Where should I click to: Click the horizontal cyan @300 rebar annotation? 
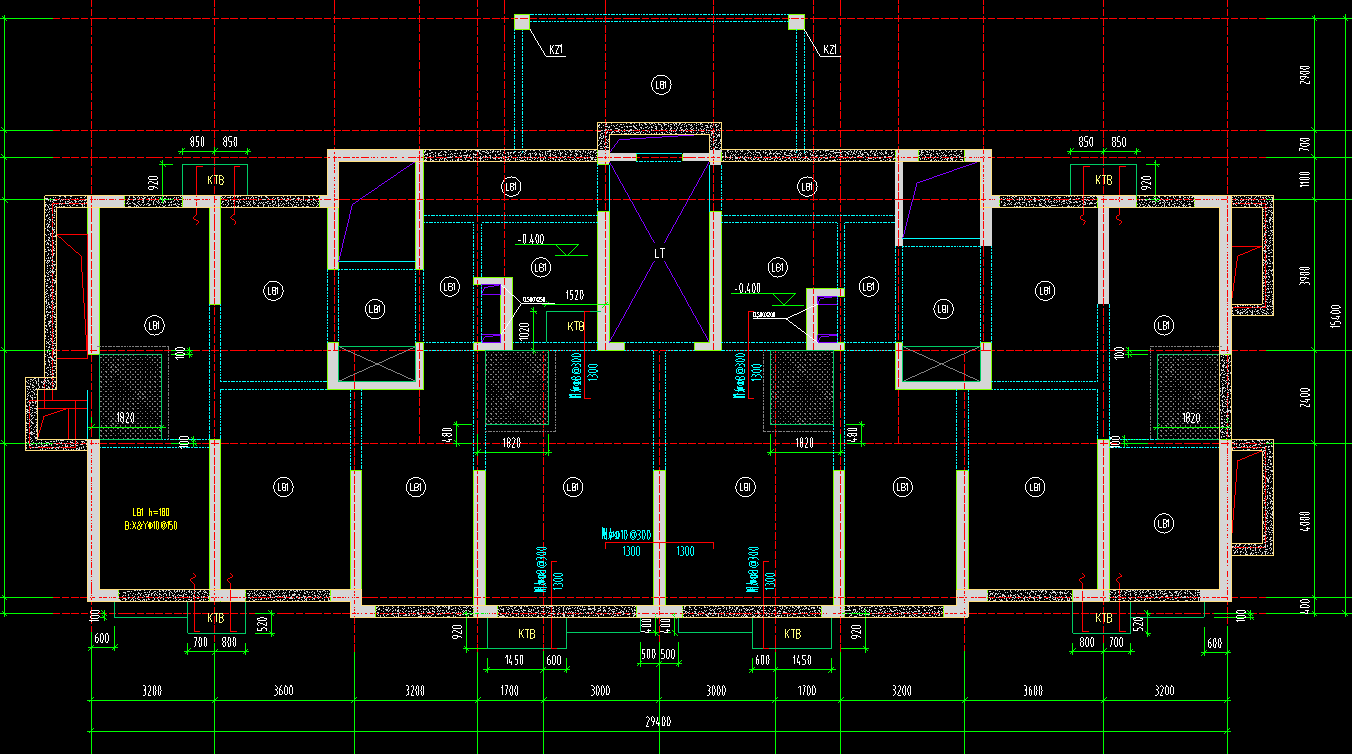627,534
